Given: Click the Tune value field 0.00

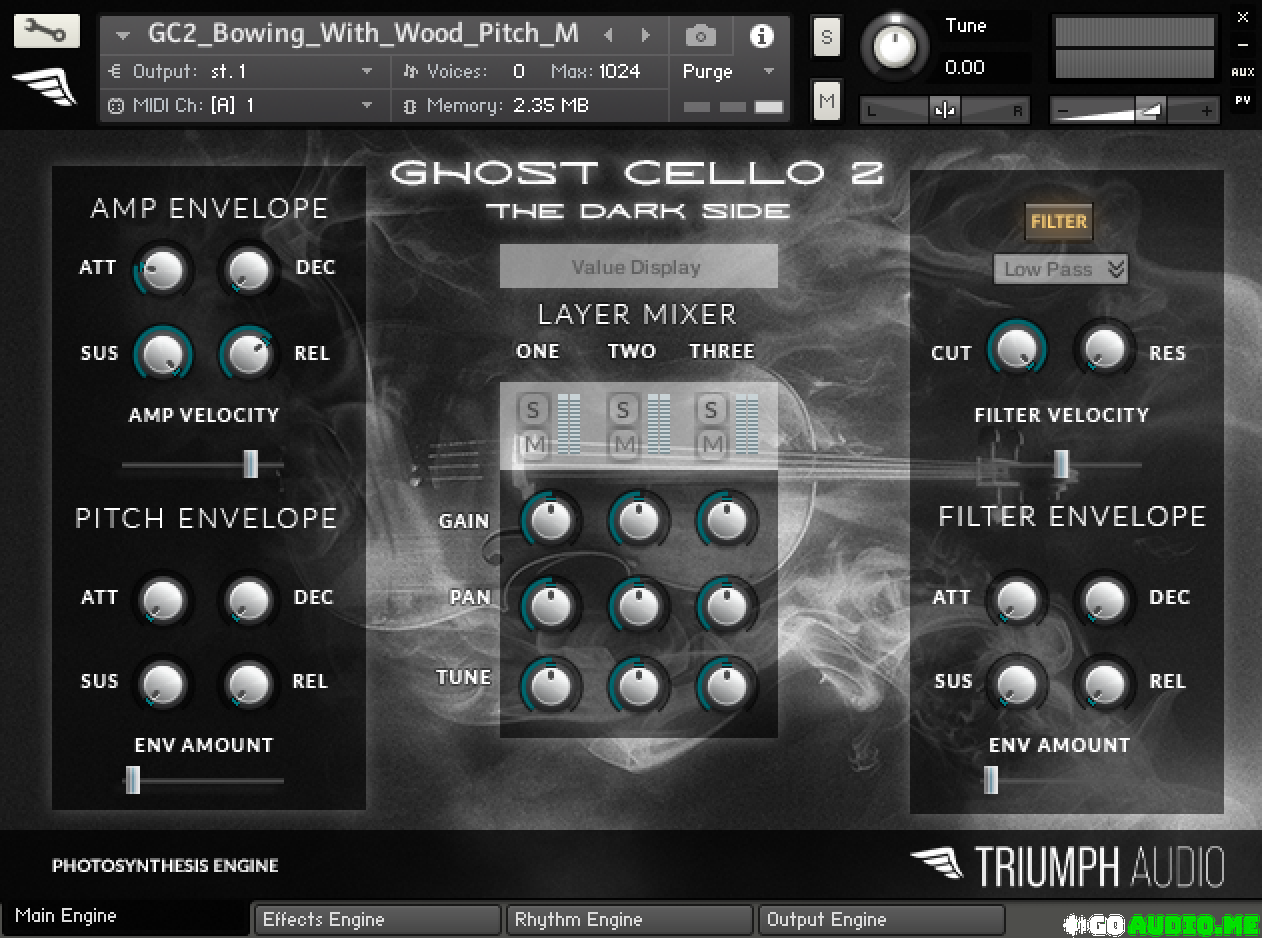Looking at the screenshot, I should (966, 68).
